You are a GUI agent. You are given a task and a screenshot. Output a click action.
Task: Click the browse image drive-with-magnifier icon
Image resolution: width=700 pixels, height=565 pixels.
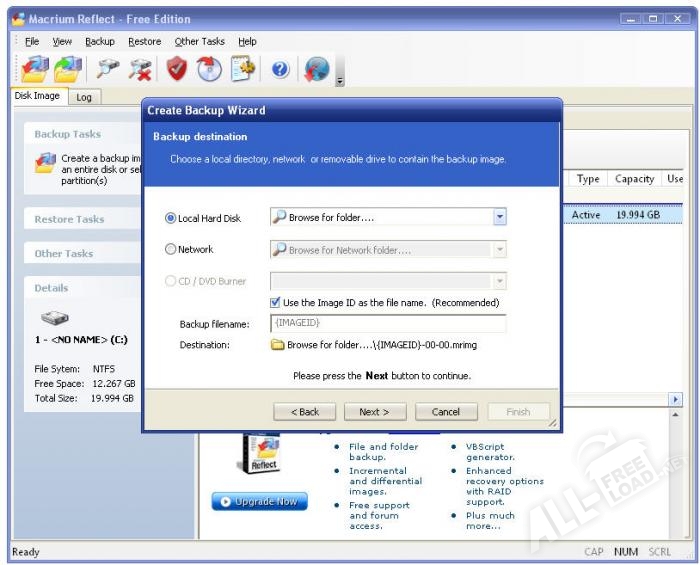point(108,69)
